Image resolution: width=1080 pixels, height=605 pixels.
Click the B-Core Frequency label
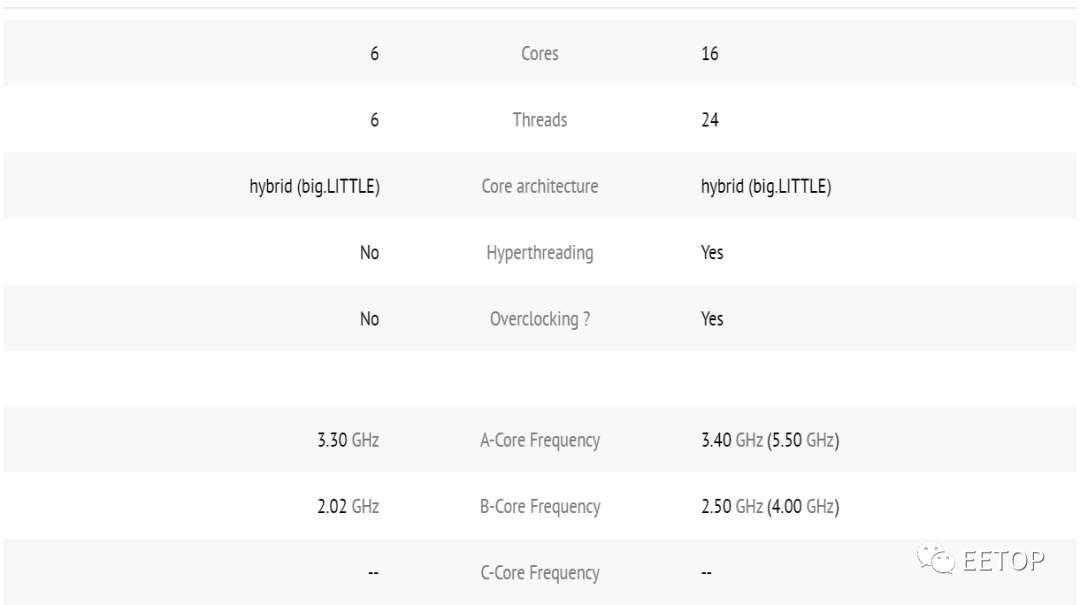[x=539, y=506]
